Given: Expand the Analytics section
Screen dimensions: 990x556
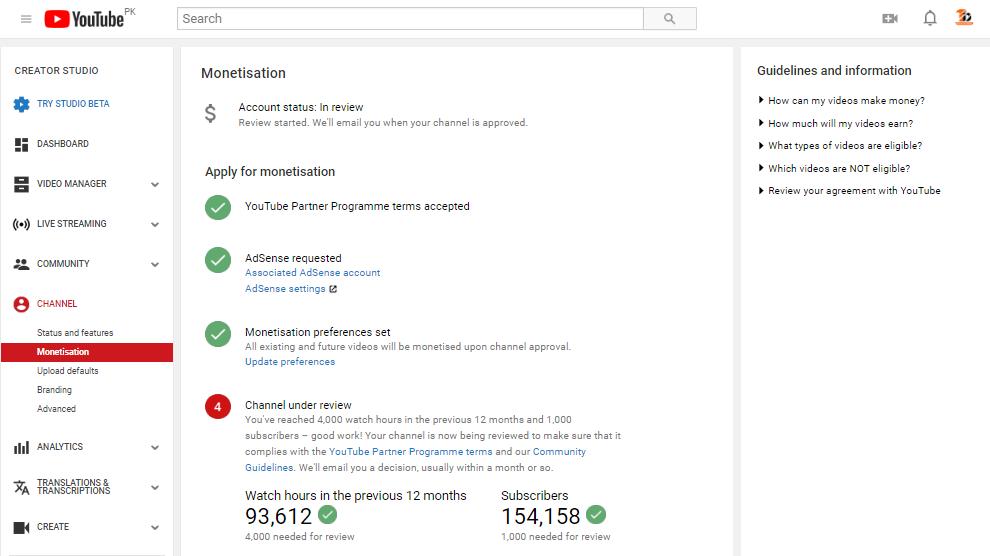Looking at the screenshot, I should point(155,447).
